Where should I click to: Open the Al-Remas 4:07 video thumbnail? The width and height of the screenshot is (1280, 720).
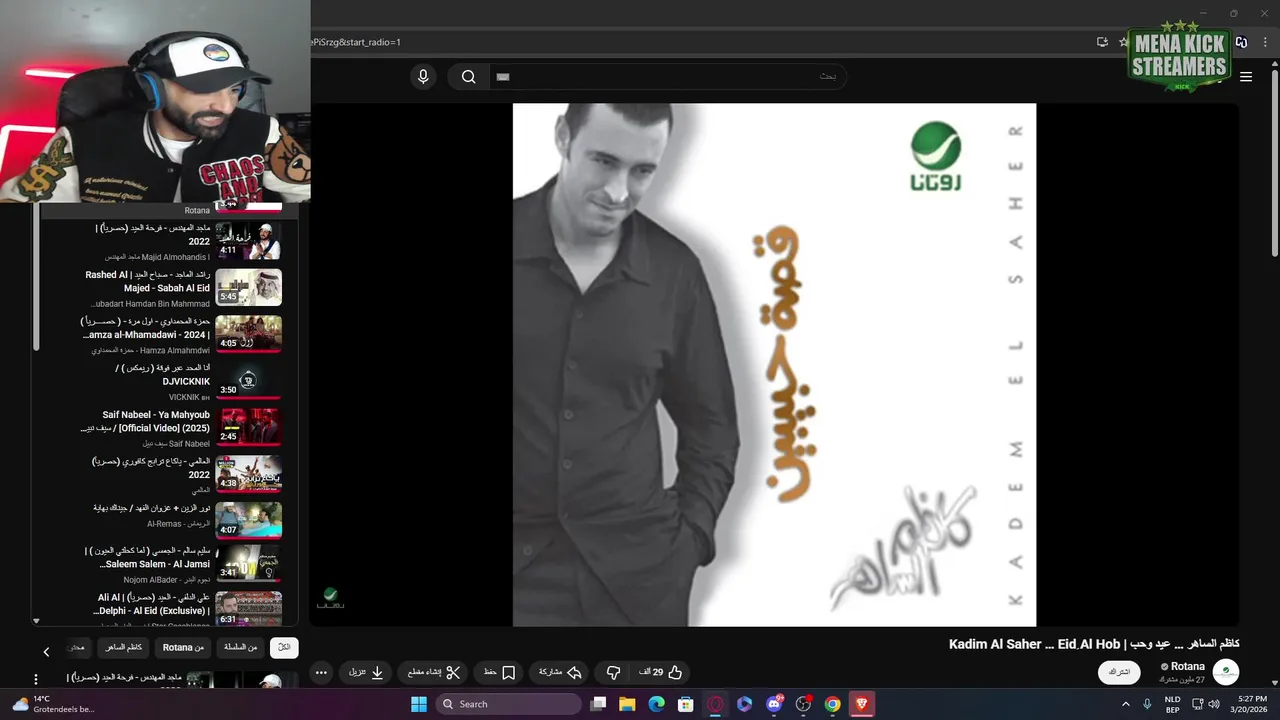248,521
